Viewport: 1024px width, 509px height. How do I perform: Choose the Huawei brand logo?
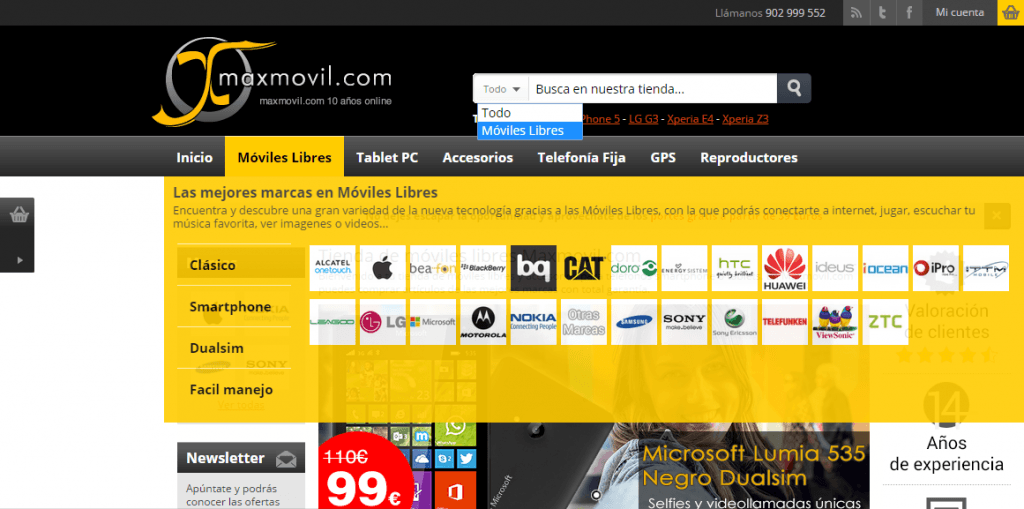click(784, 268)
